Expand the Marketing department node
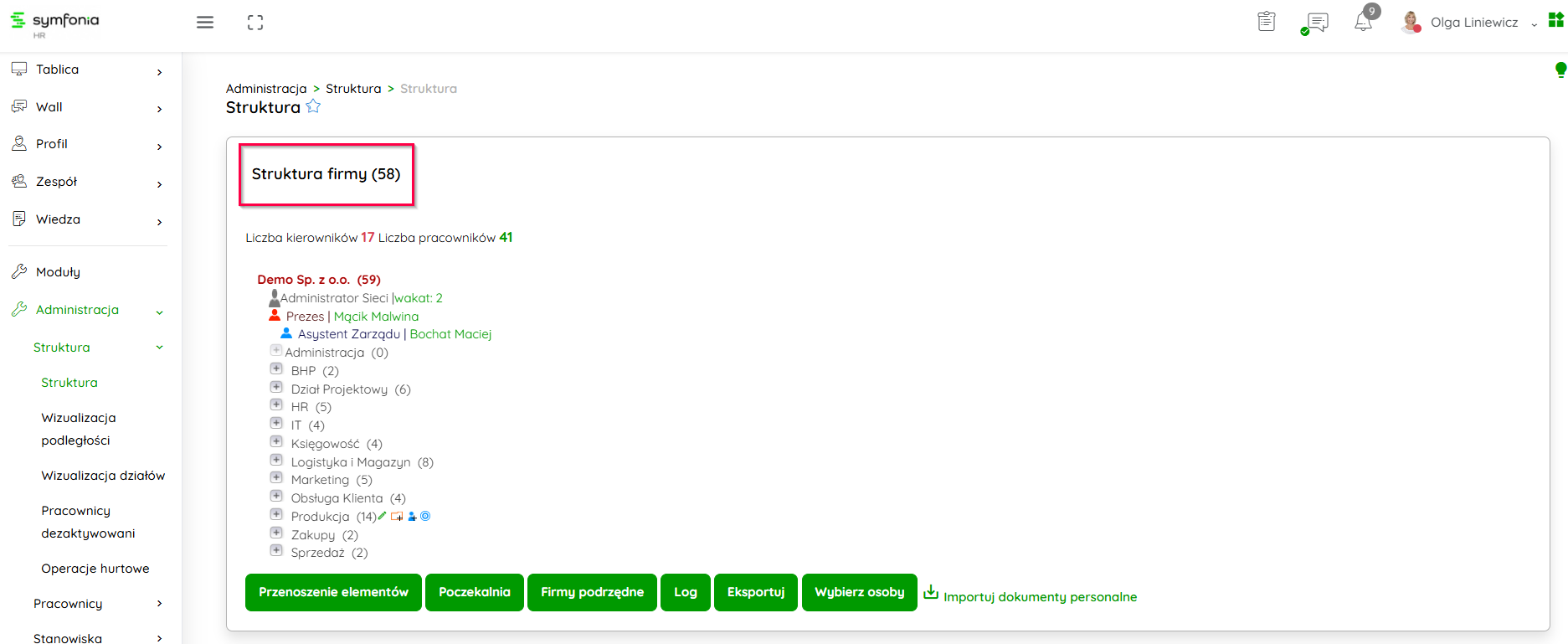 [276, 478]
